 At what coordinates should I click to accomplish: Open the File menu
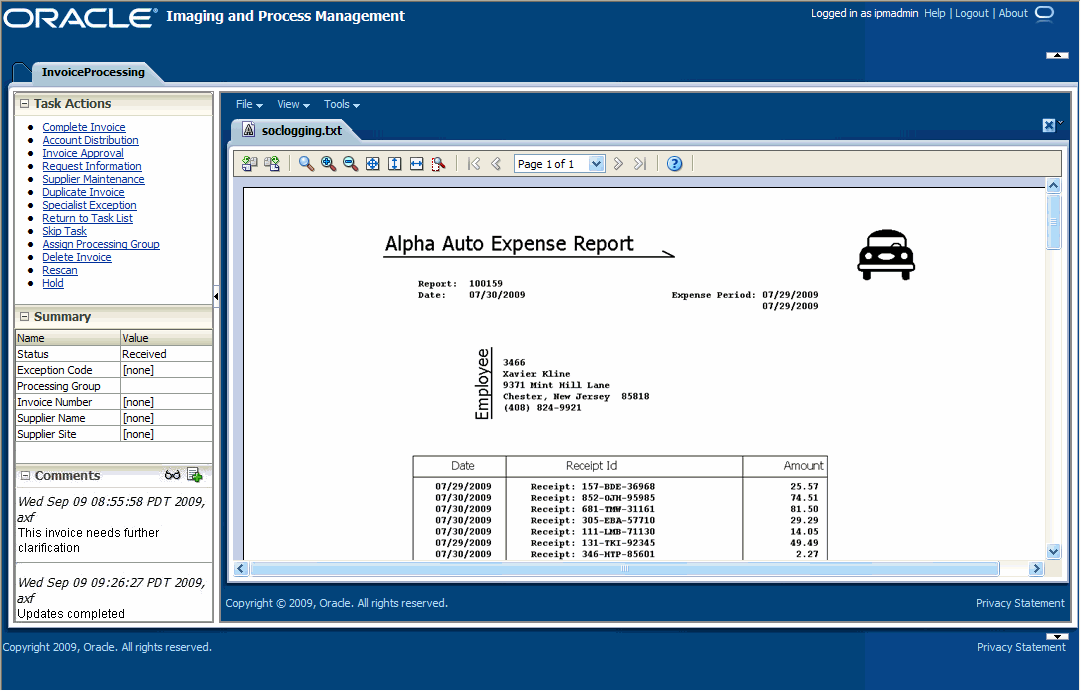point(249,104)
